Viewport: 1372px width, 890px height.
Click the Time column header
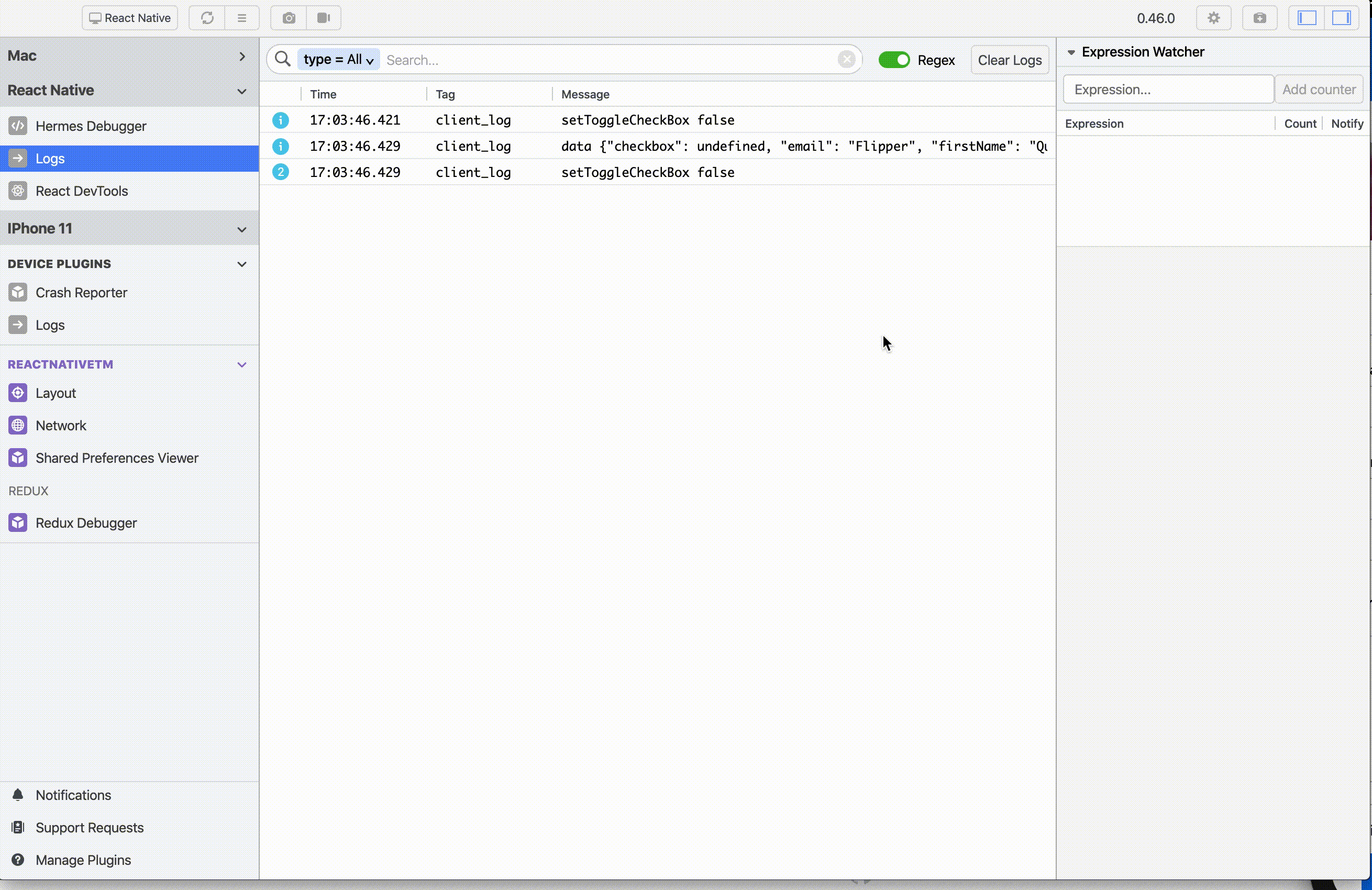(x=324, y=94)
